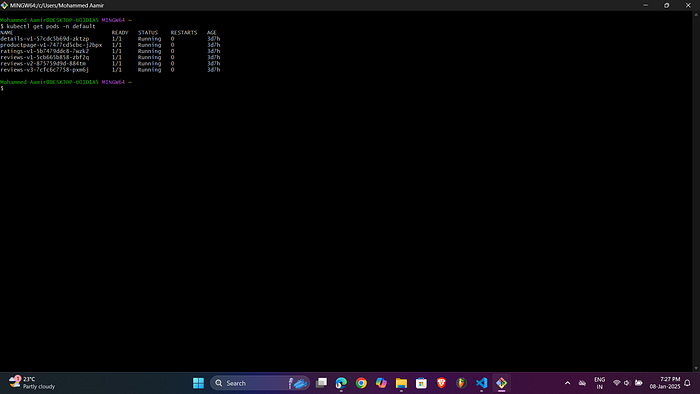Open the clock showing 7:27 PM
This screenshot has height=394, width=700.
665,383
